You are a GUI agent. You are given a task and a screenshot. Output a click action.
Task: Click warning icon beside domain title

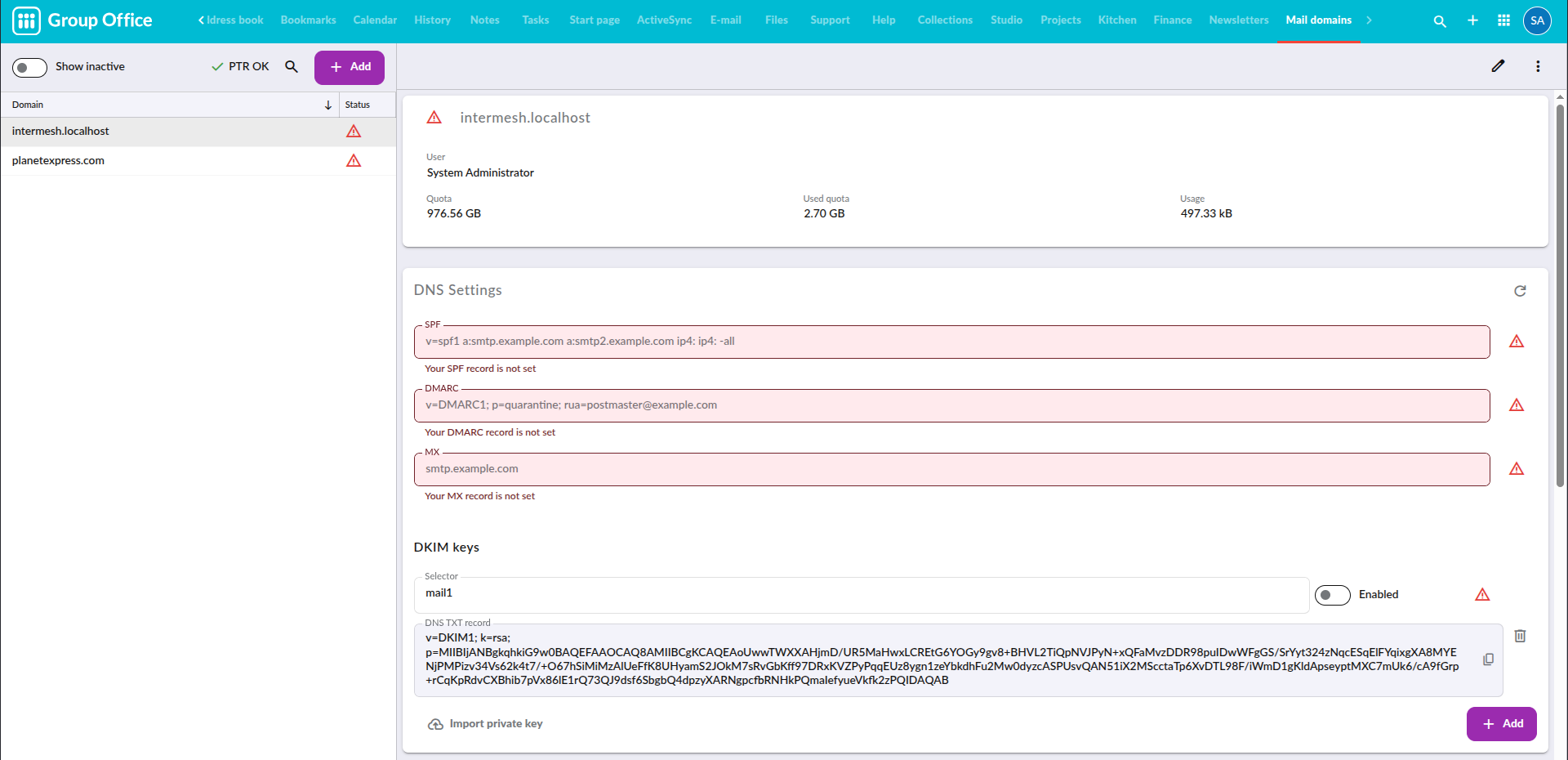(x=434, y=118)
